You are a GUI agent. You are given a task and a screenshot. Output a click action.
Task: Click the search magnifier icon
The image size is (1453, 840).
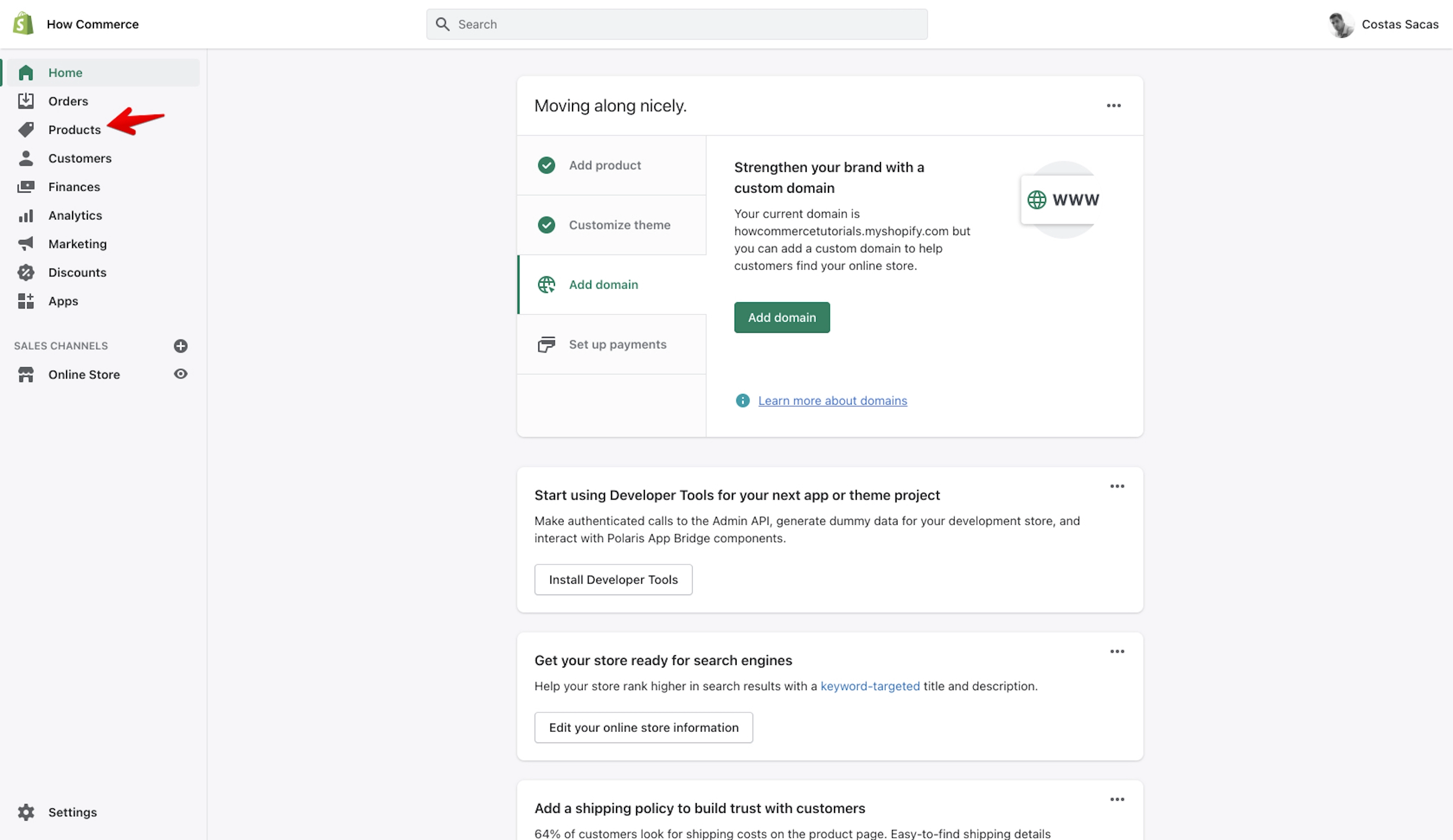click(442, 24)
